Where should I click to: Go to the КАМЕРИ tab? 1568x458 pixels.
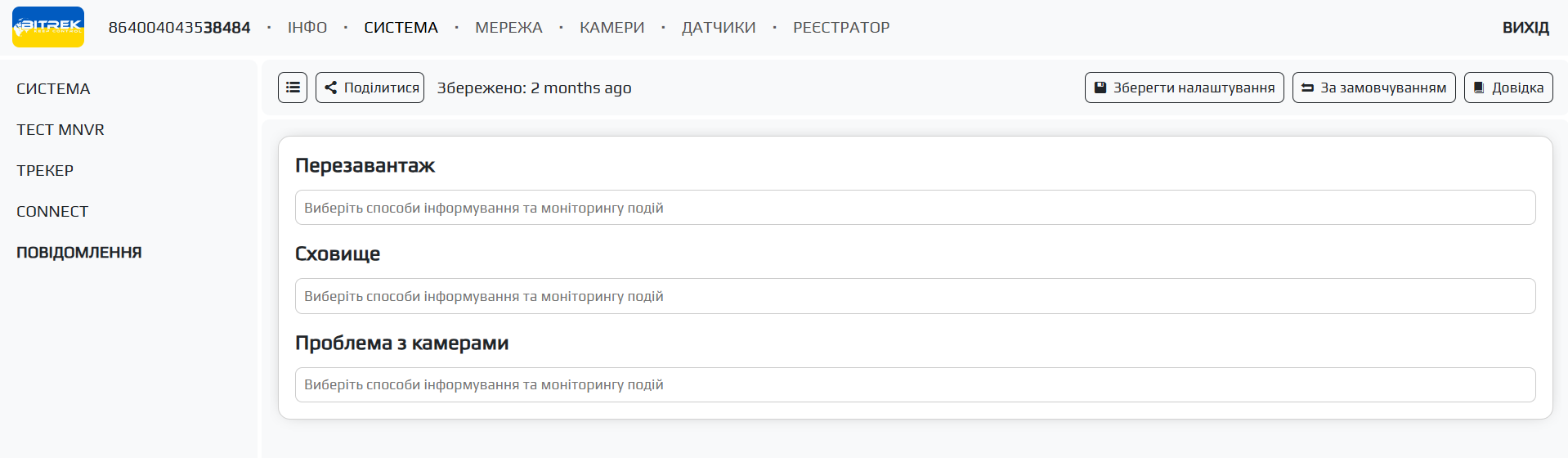pyautogui.click(x=612, y=28)
